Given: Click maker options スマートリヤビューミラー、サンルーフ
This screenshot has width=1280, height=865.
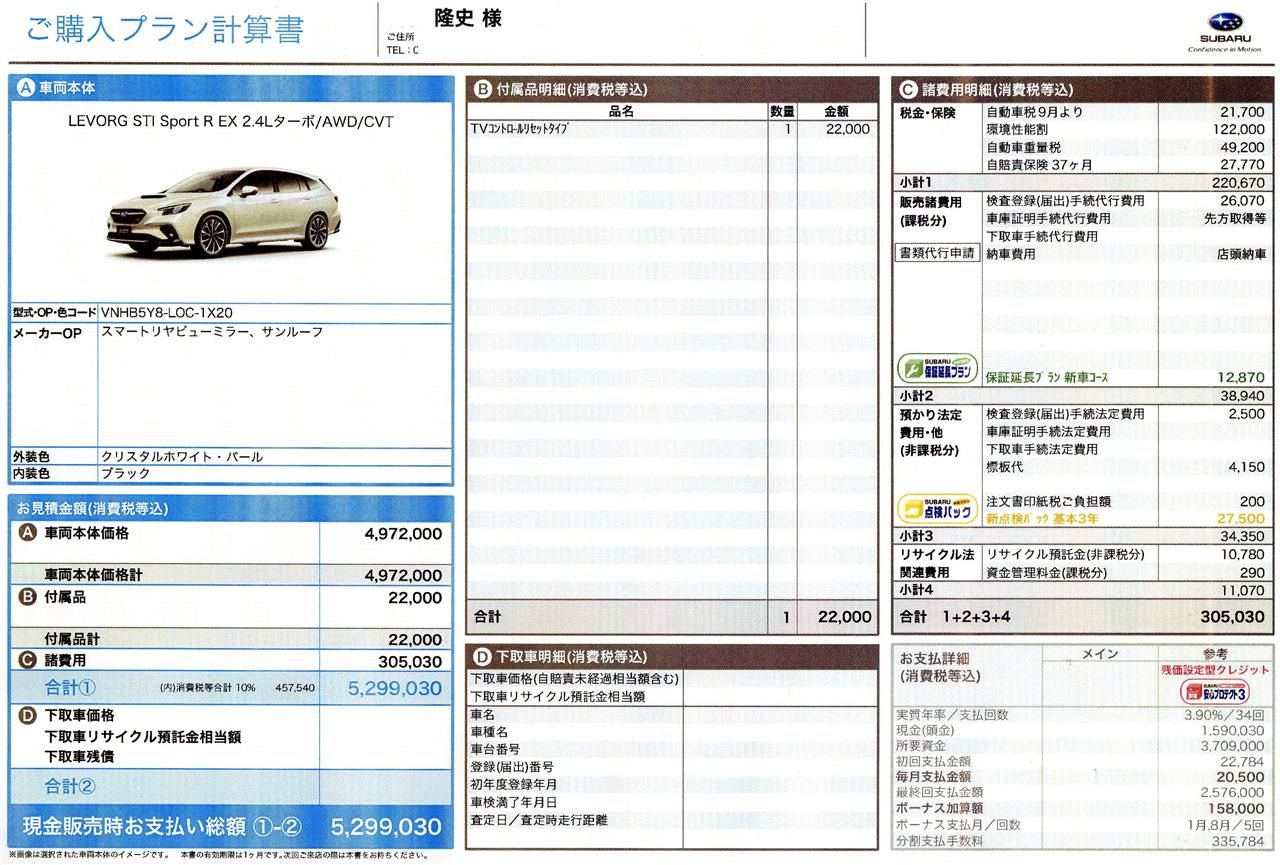Looking at the screenshot, I should point(213,332).
